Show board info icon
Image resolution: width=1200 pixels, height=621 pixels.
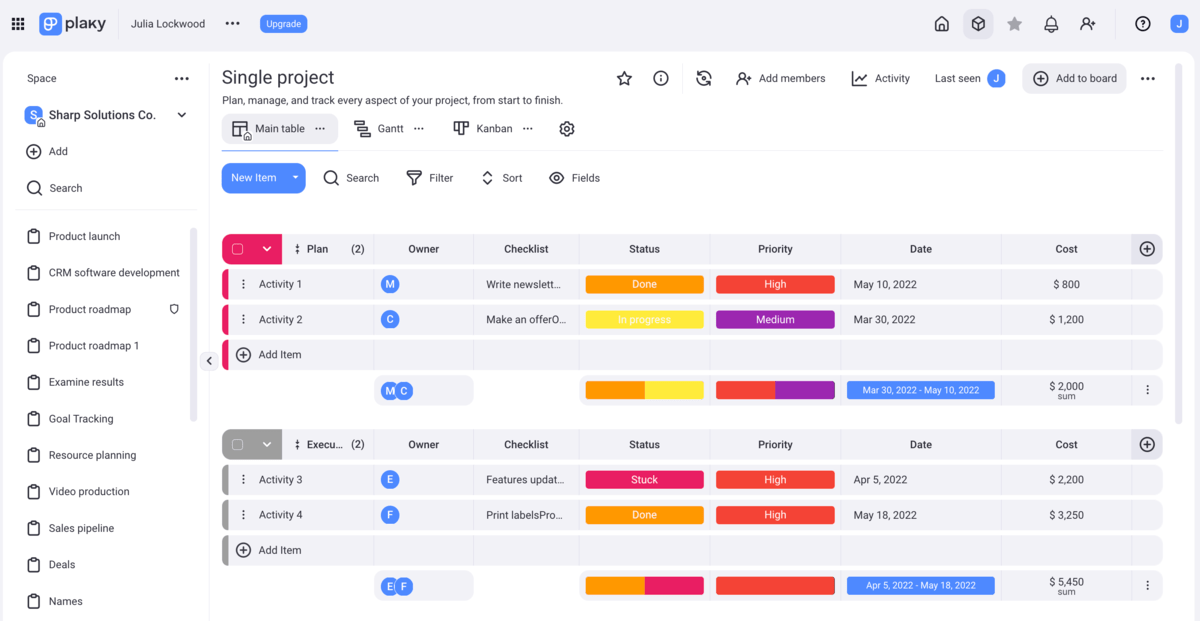[x=661, y=78]
